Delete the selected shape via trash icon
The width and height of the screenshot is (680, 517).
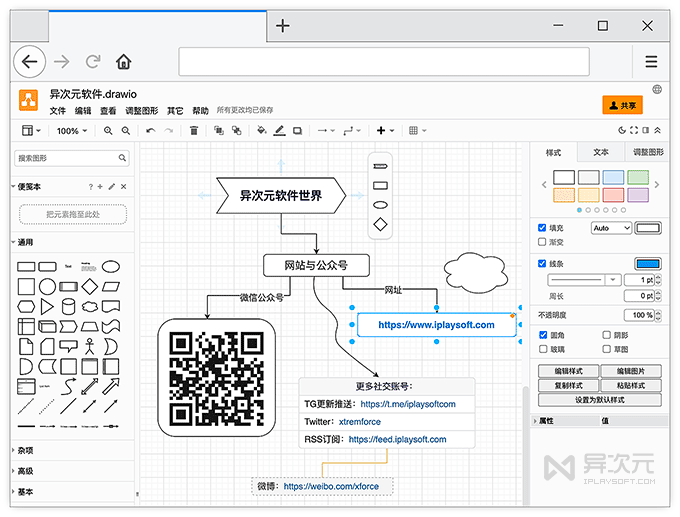click(x=194, y=131)
